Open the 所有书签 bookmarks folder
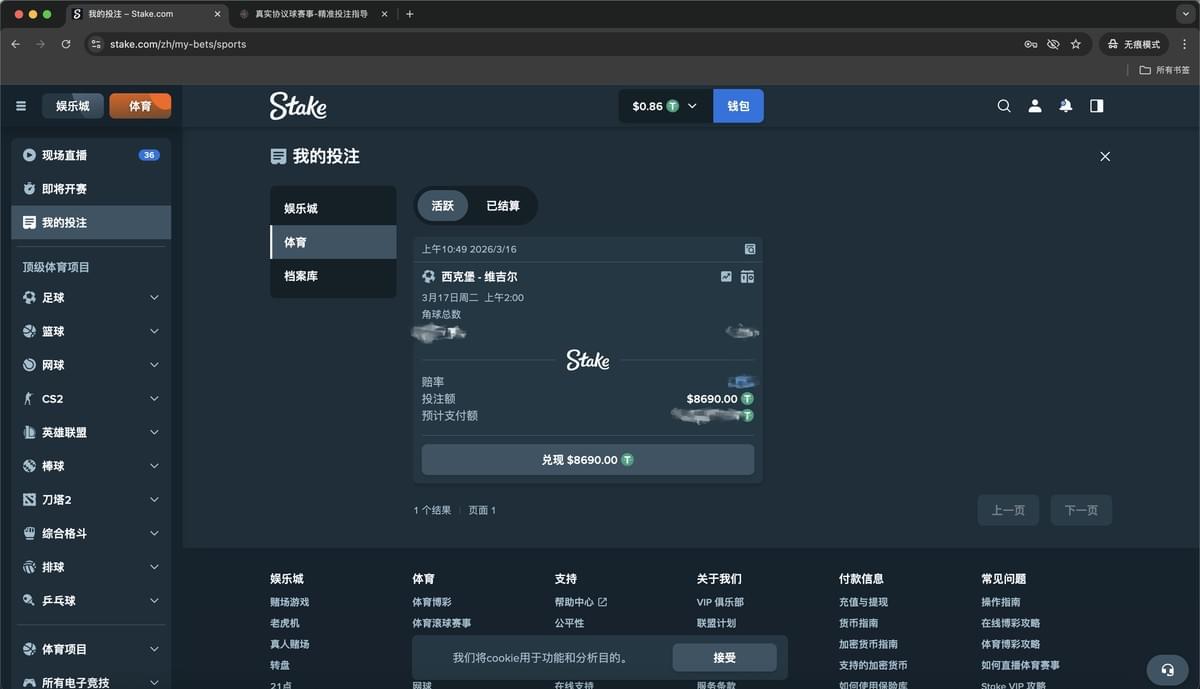The height and width of the screenshot is (689, 1200). pos(1165,70)
